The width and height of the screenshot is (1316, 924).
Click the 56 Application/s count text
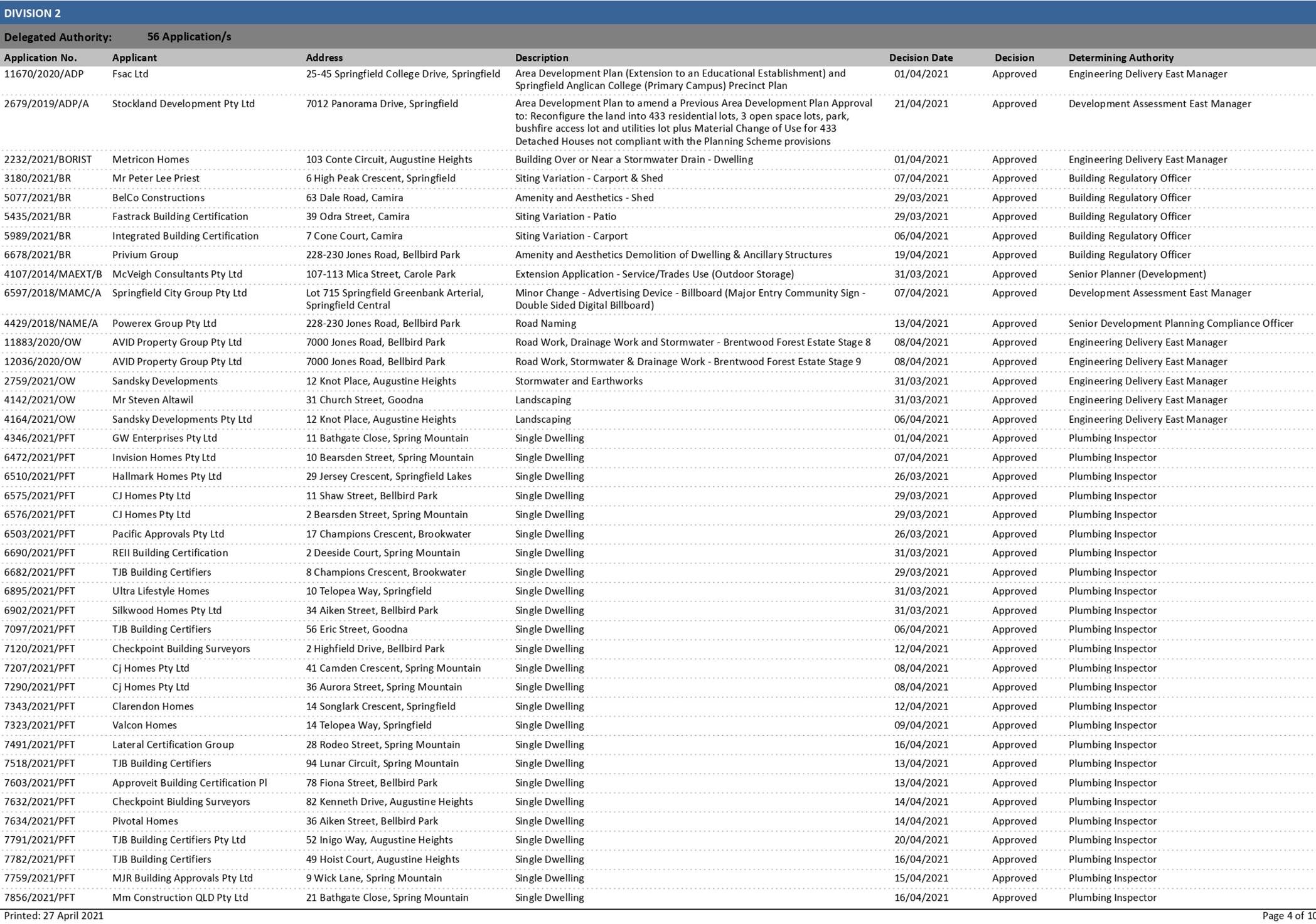189,37
